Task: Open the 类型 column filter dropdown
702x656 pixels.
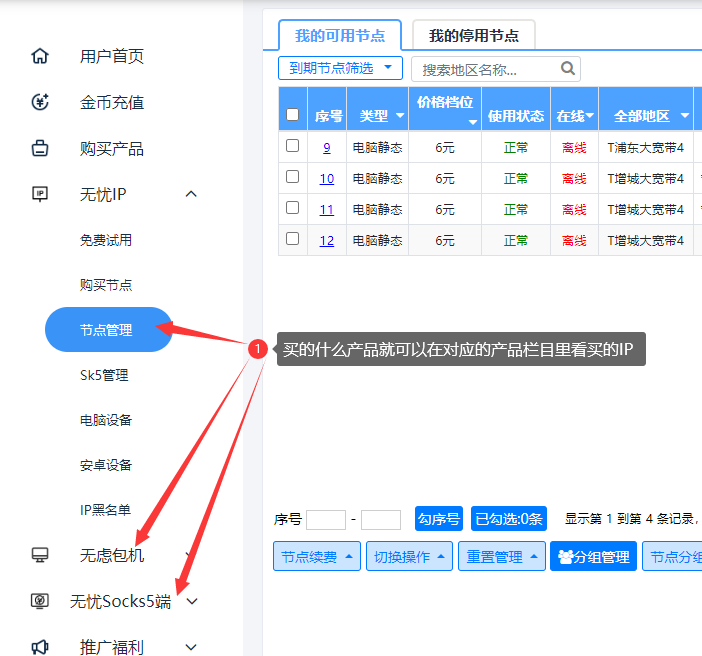Action: 400,116
